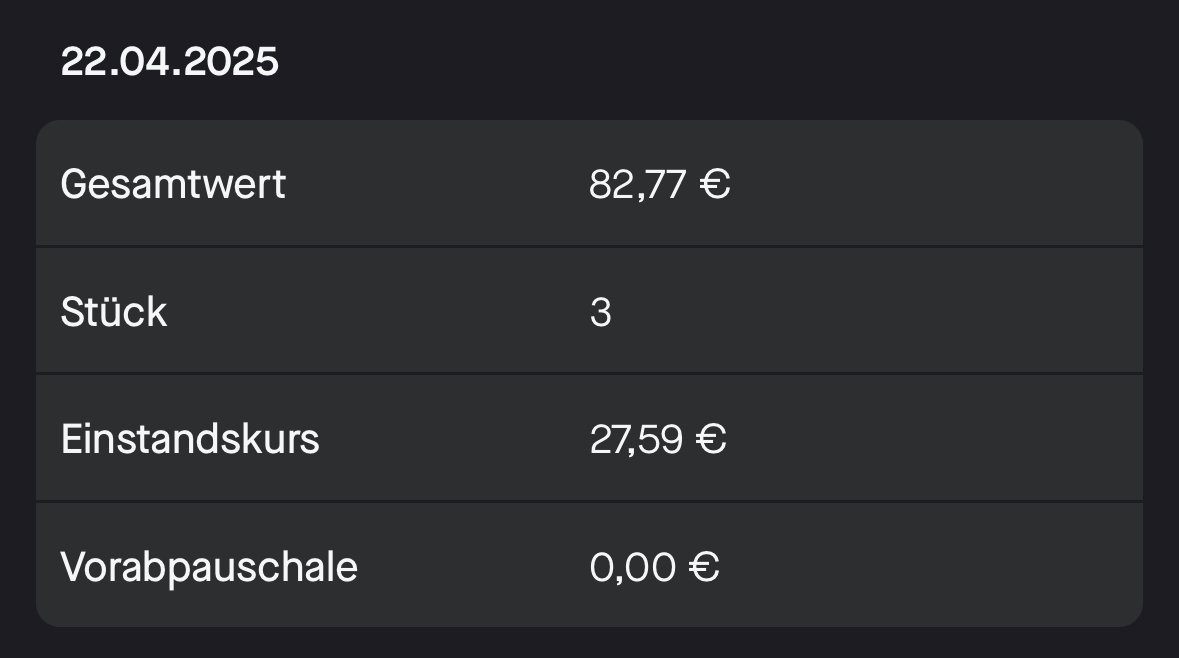Click the euro sign after 82,77
Screen dimensions: 1179x658
tap(714, 184)
